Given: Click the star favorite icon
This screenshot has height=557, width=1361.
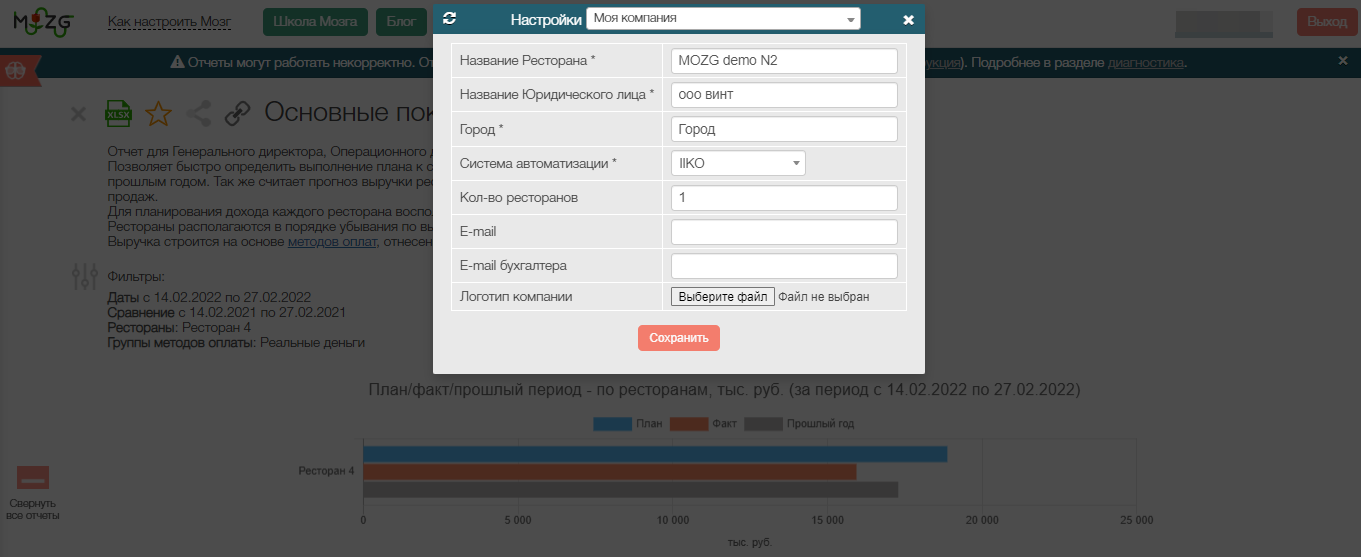Looking at the screenshot, I should point(158,113).
